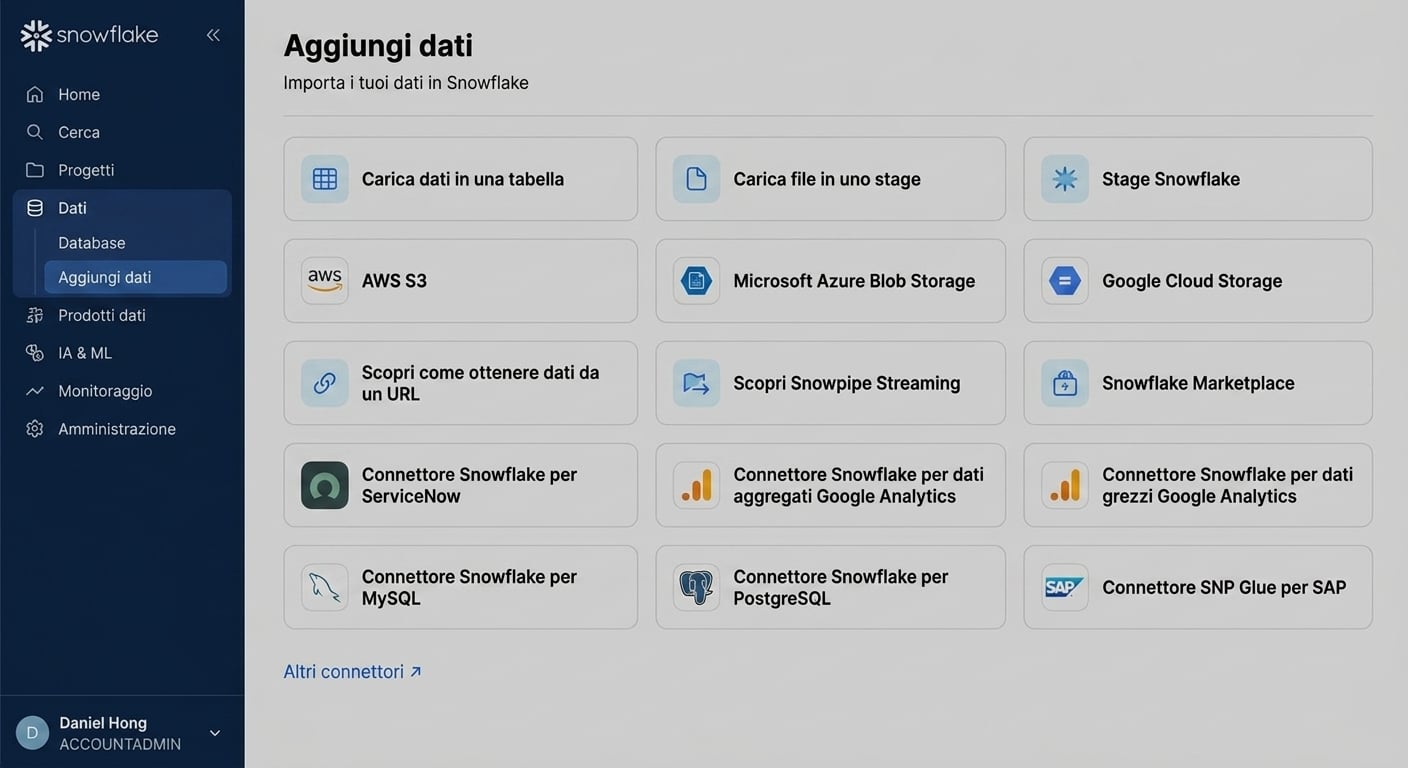The height and width of the screenshot is (768, 1408).
Task: Open the Carica file in uno stage card
Action: coord(830,179)
